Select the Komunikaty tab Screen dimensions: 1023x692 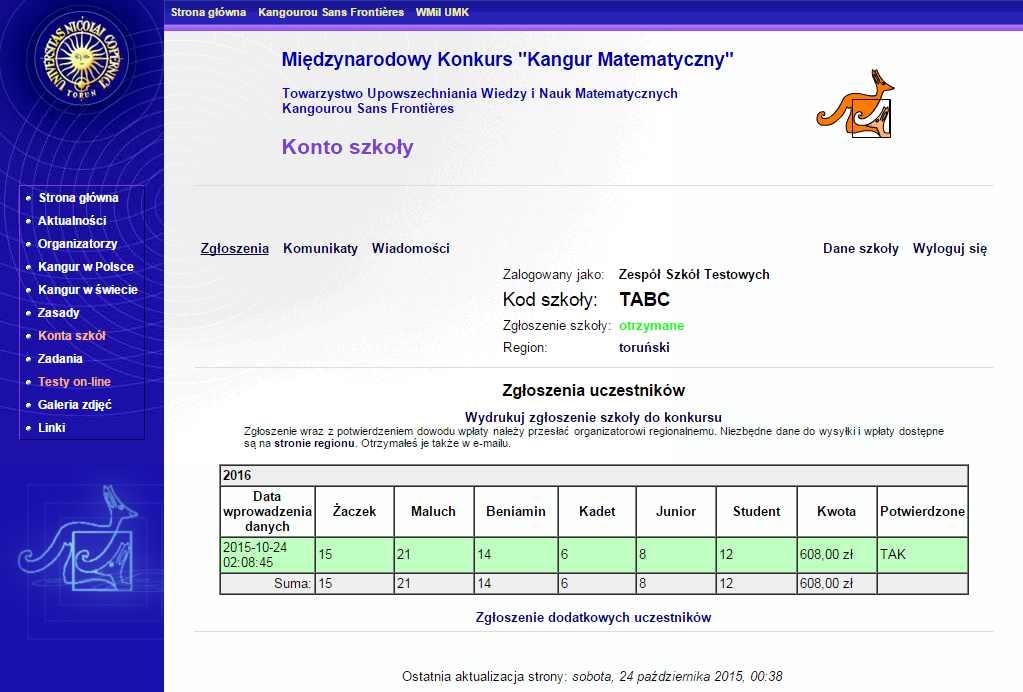(320, 248)
